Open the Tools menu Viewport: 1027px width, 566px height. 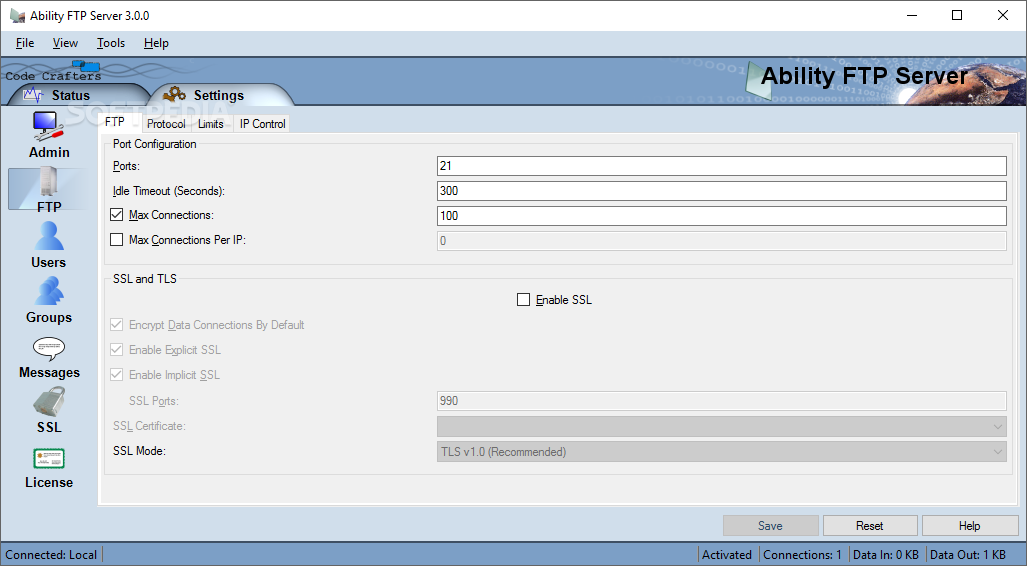tap(111, 43)
